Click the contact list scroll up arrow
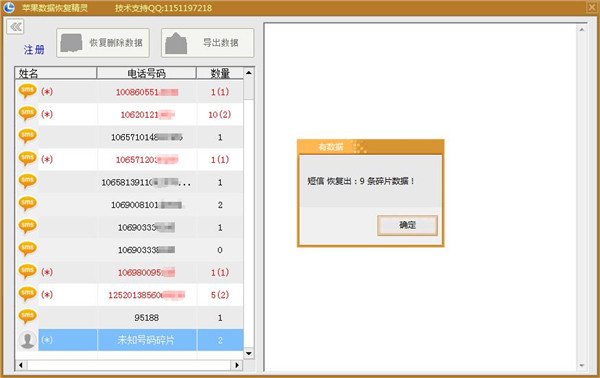This screenshot has width=600, height=378. click(249, 73)
